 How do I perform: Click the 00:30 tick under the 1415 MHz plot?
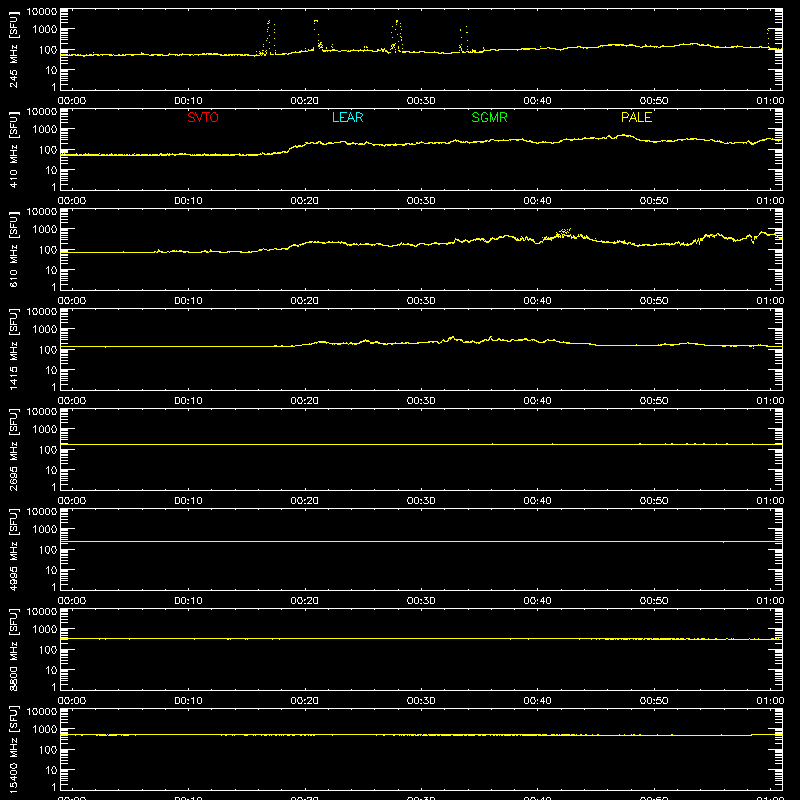[421, 401]
